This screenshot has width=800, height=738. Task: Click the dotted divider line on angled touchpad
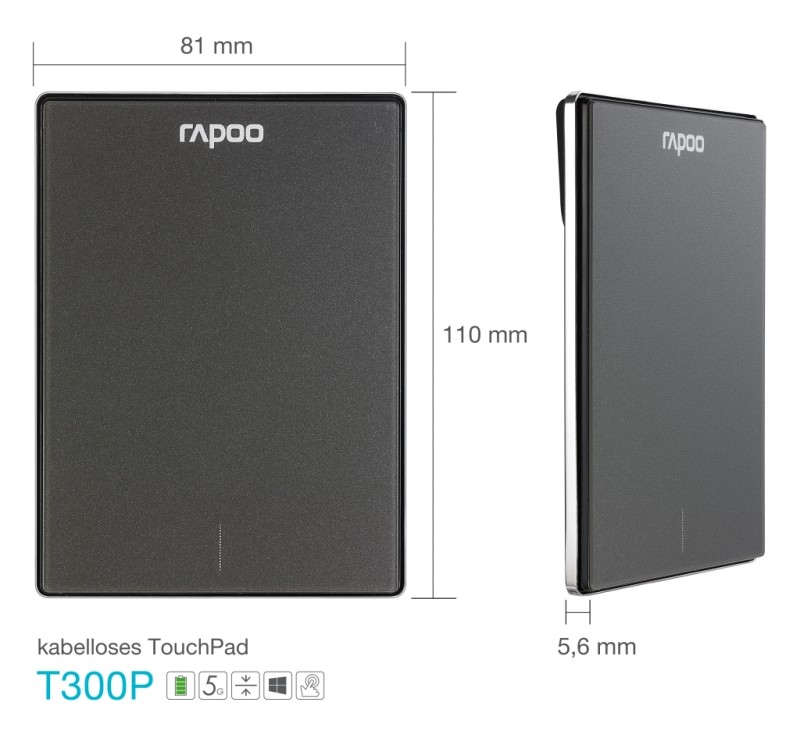coord(682,530)
